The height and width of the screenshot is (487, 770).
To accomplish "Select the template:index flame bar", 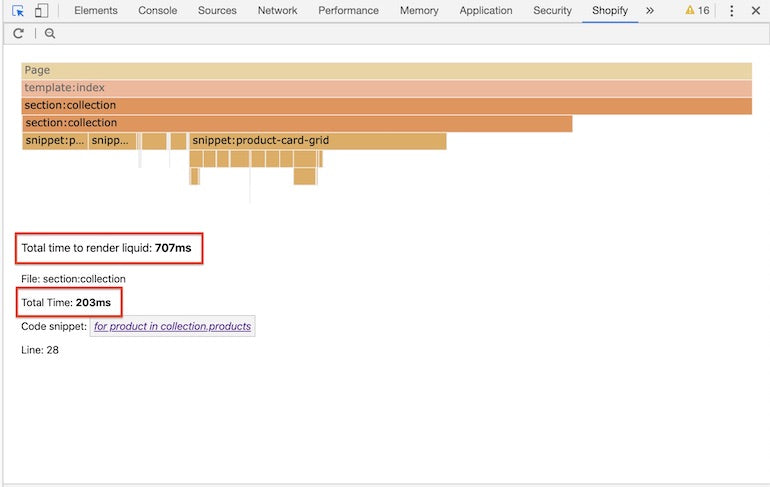I will pos(386,88).
